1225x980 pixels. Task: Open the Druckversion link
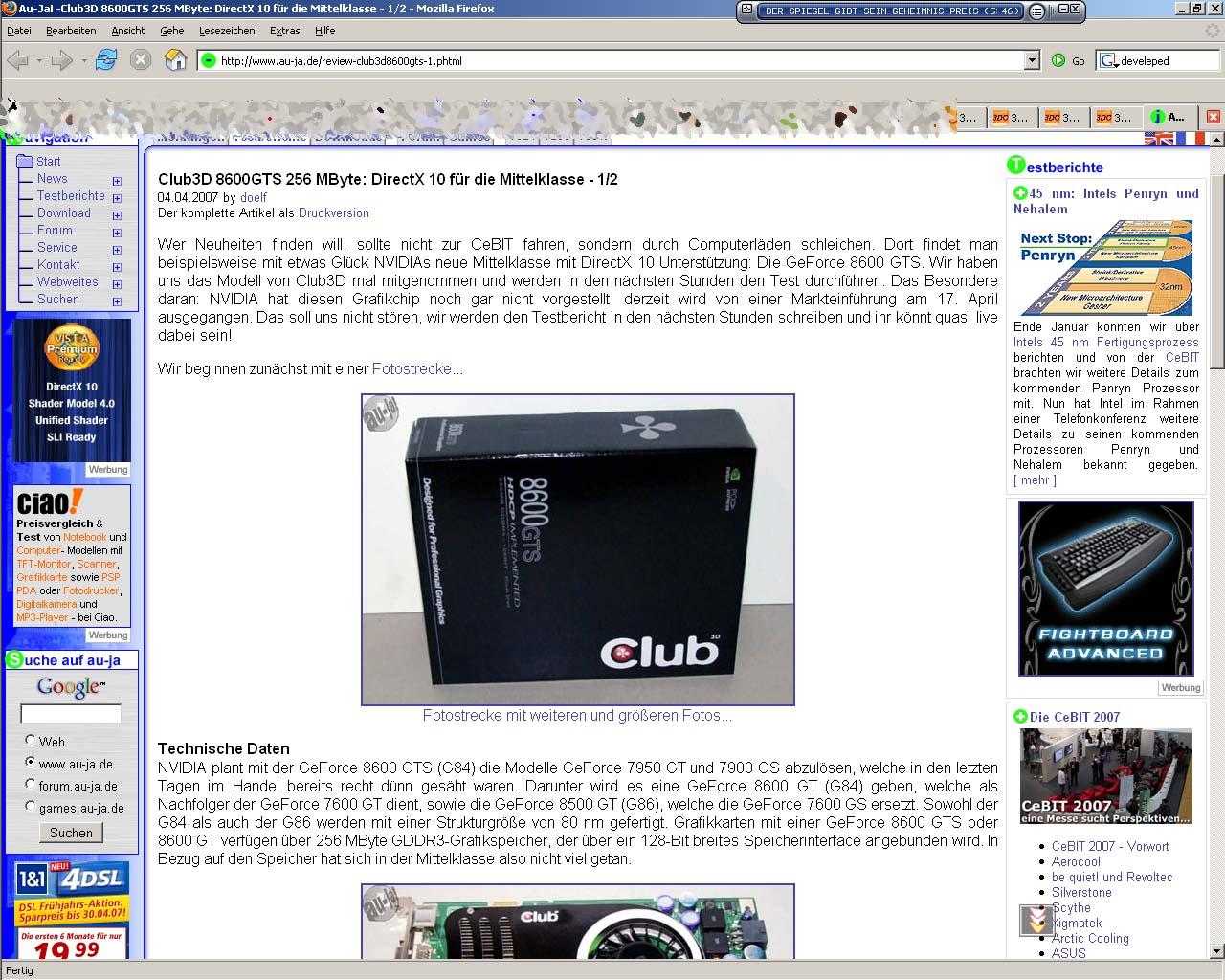tap(333, 212)
